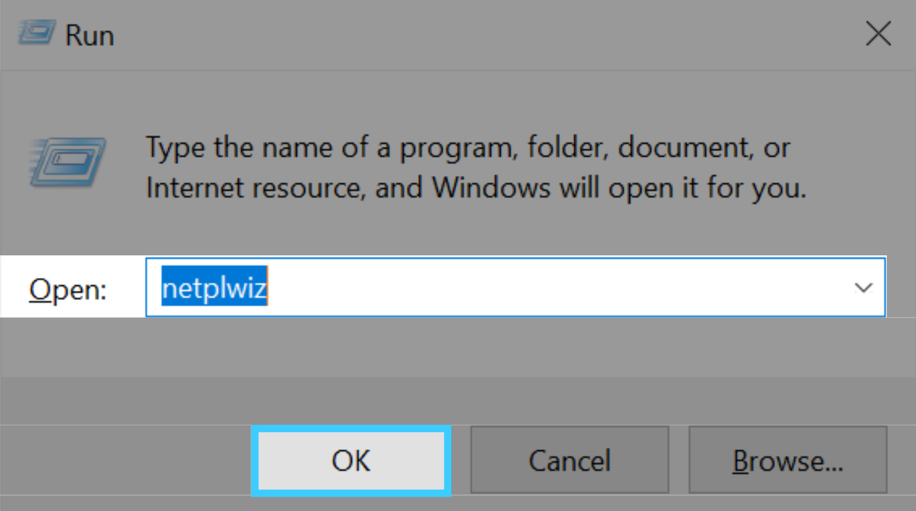Click the underlined B in the Browse button
Viewport: 916px width, 511px height.
click(x=741, y=461)
